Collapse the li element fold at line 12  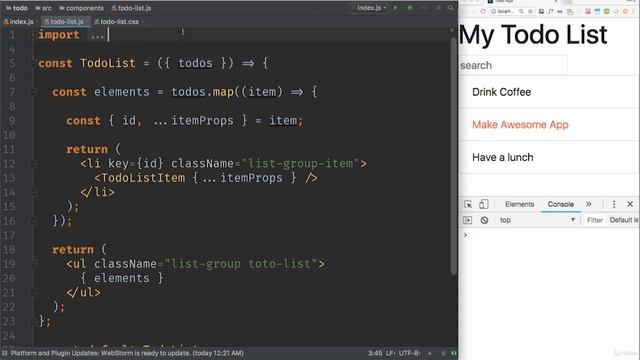pyautogui.click(x=33, y=164)
